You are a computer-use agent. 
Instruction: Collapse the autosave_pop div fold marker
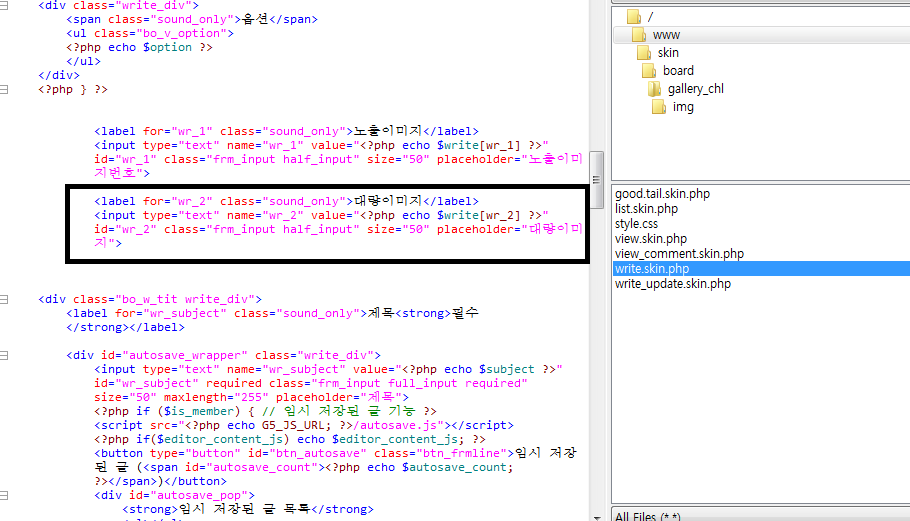coord(5,495)
